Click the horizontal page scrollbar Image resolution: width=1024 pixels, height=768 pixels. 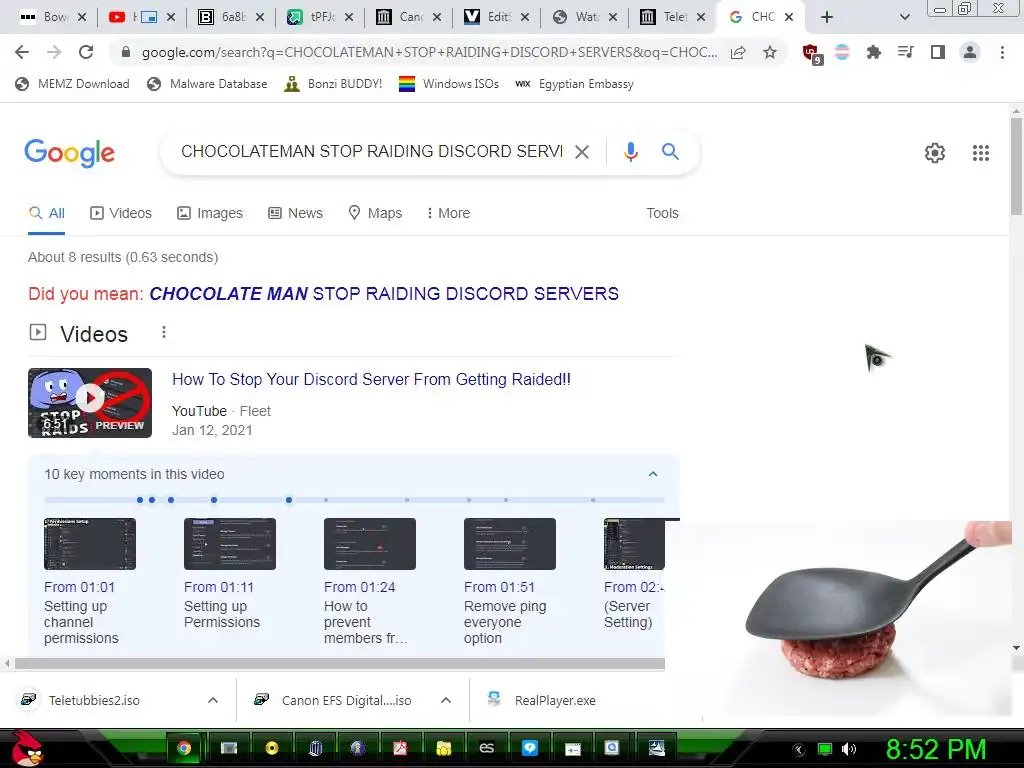pos(340,664)
